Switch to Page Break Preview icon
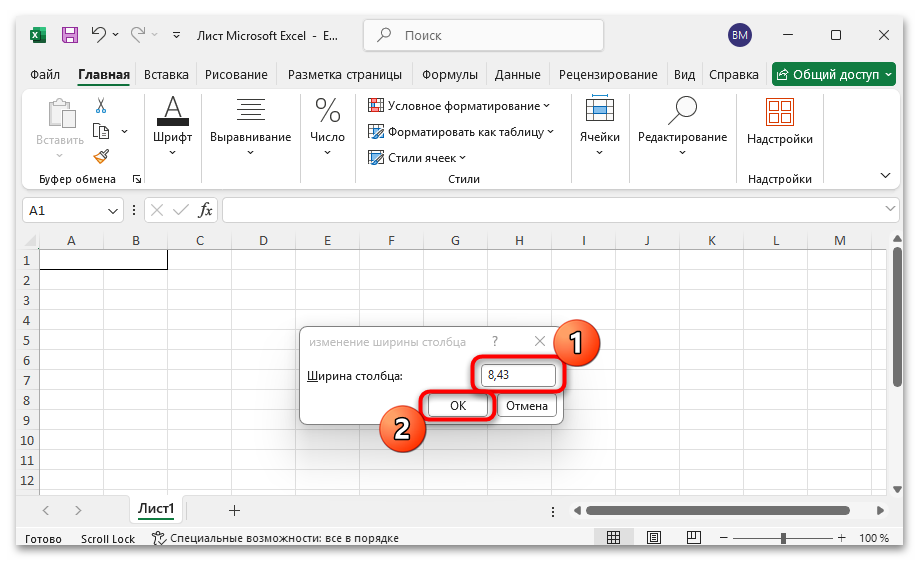 [694, 538]
